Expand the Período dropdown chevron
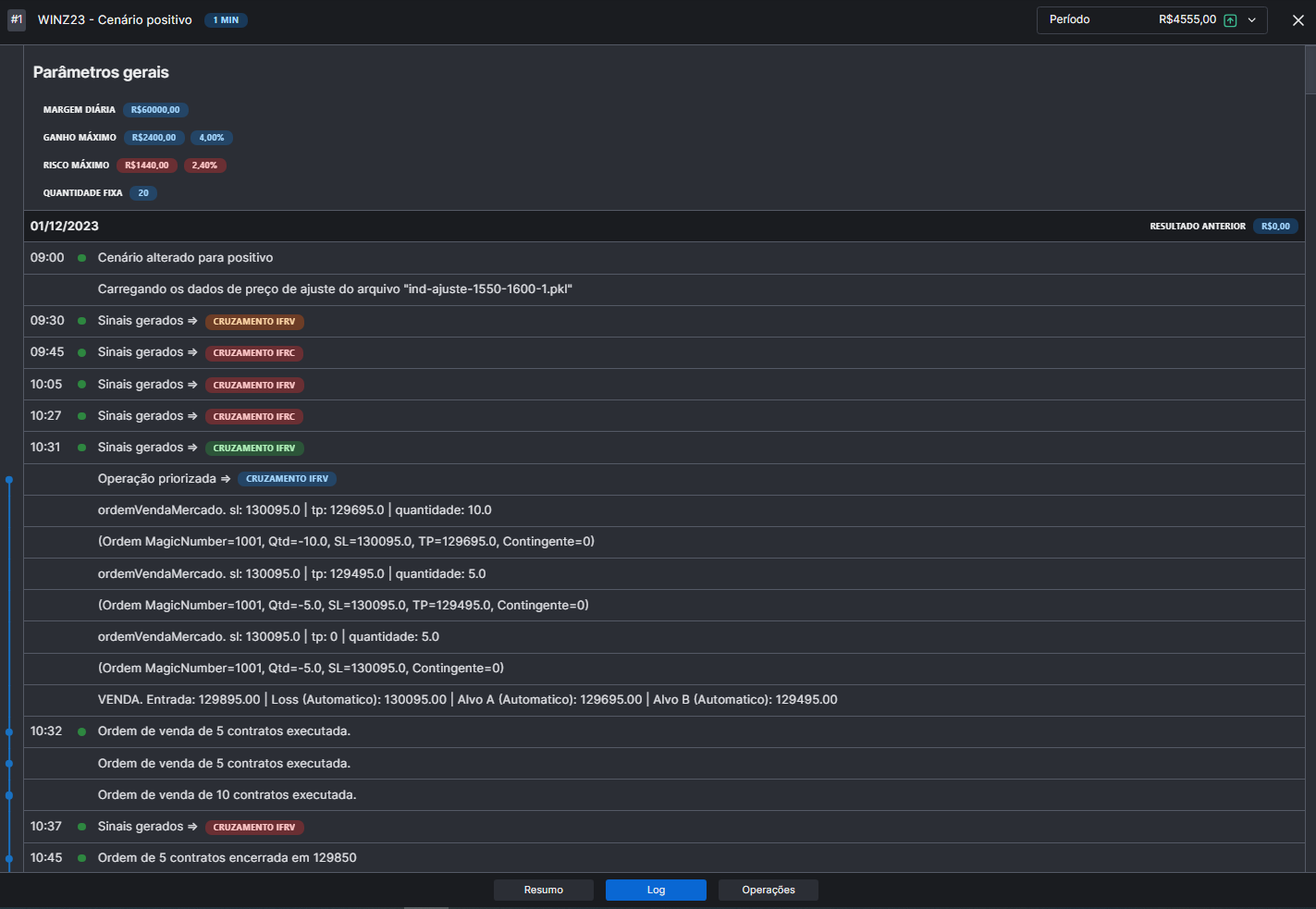Image resolution: width=1316 pixels, height=909 pixels. [1252, 20]
